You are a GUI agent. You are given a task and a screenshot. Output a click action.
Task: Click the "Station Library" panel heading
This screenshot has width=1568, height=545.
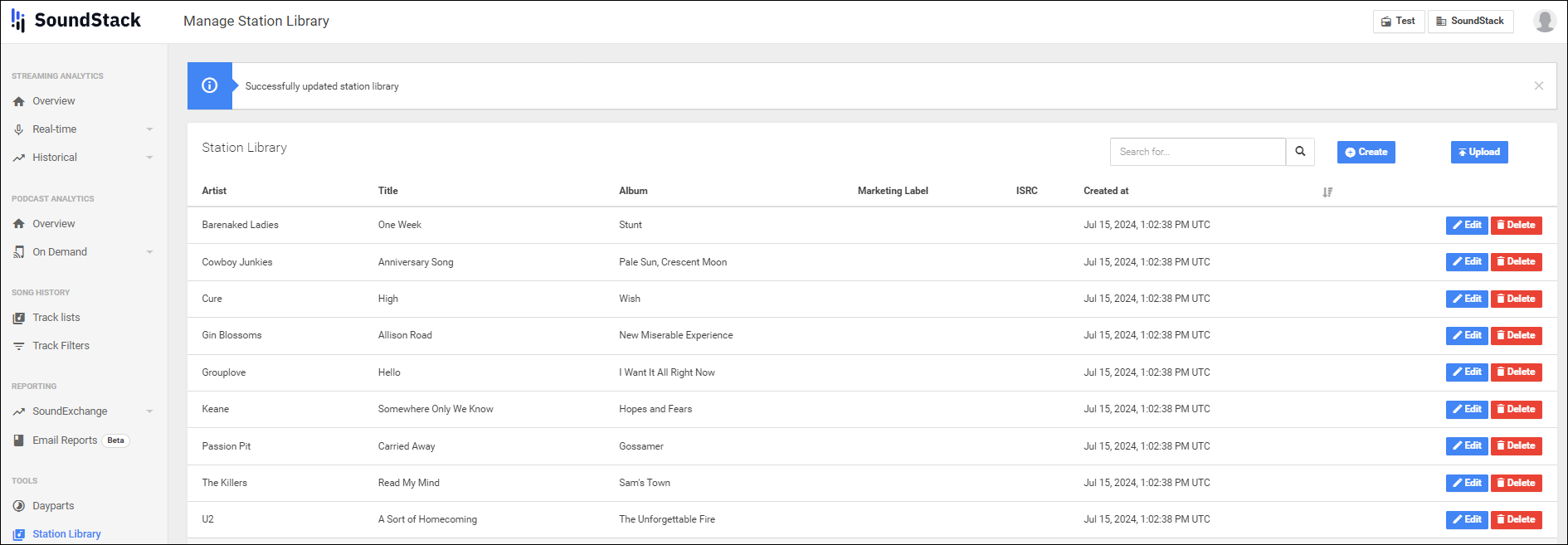click(x=245, y=148)
